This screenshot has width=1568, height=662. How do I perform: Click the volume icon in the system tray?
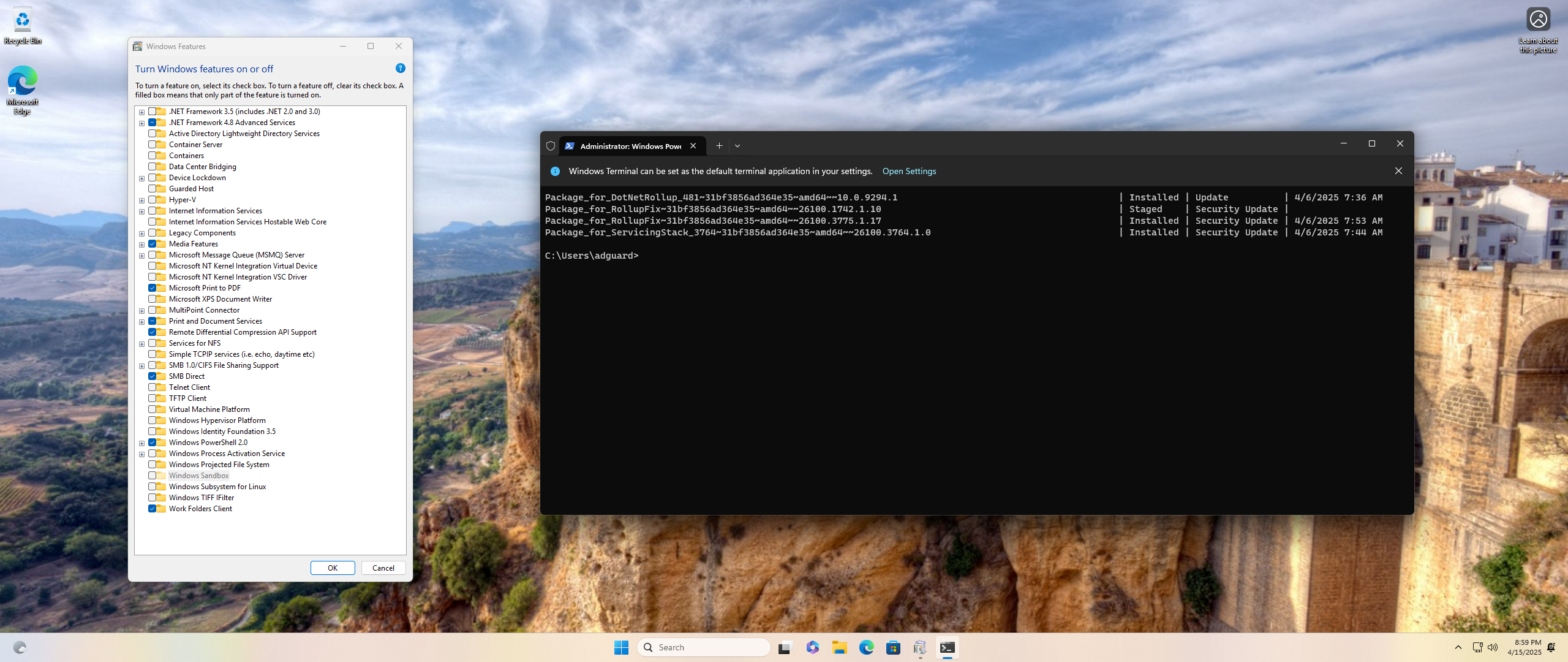pyautogui.click(x=1491, y=647)
